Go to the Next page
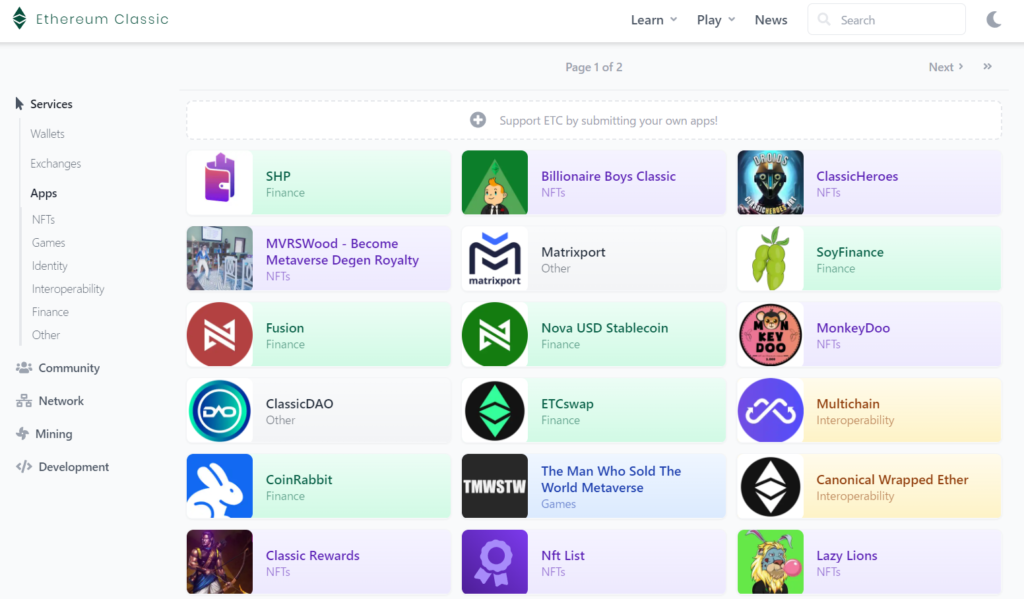Image resolution: width=1024 pixels, height=599 pixels. pyautogui.click(x=945, y=67)
